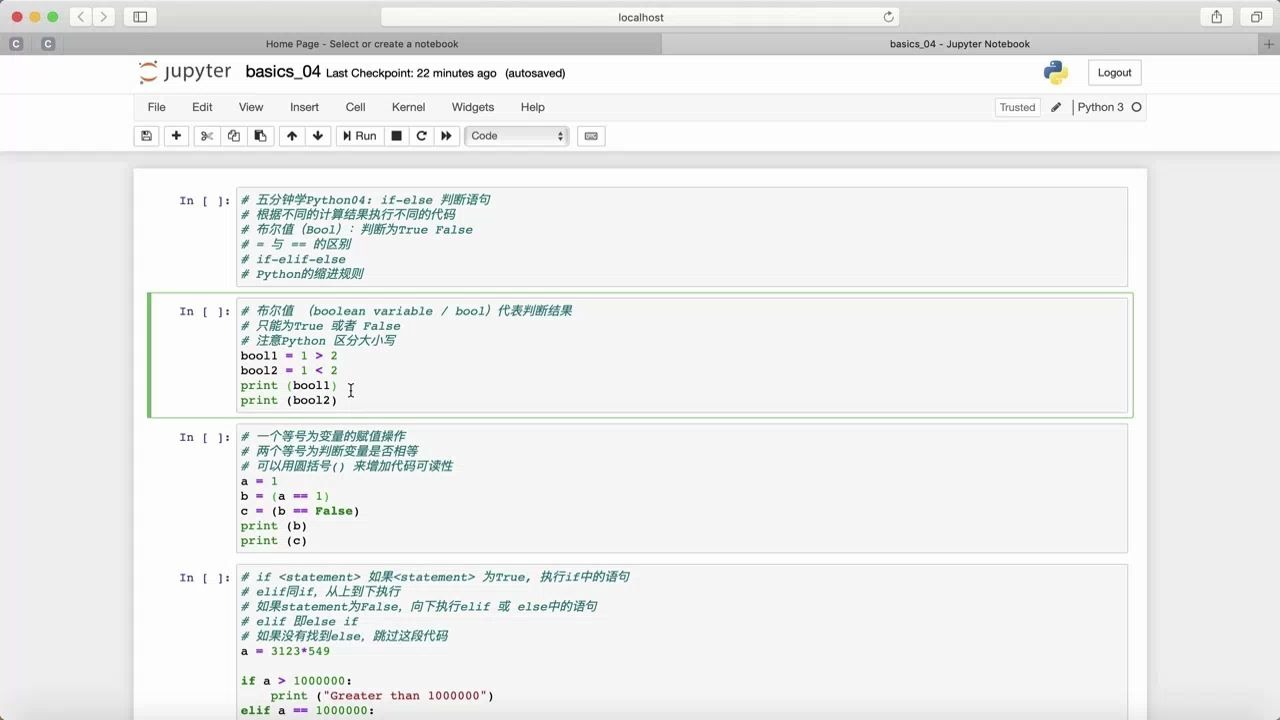The width and height of the screenshot is (1280, 720).
Task: Open the Edit menu
Action: 202,107
